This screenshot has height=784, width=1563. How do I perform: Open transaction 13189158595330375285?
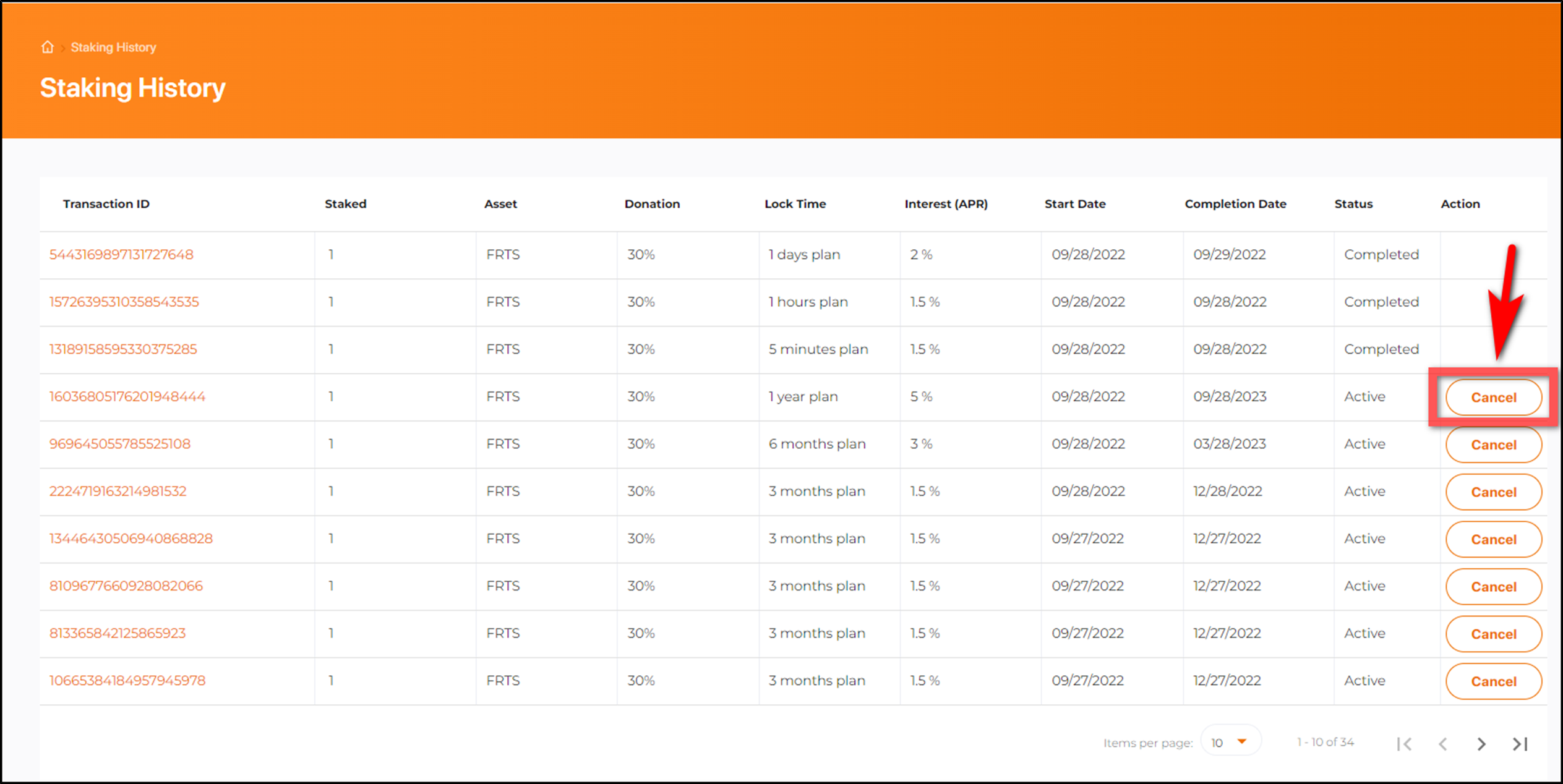click(x=123, y=349)
